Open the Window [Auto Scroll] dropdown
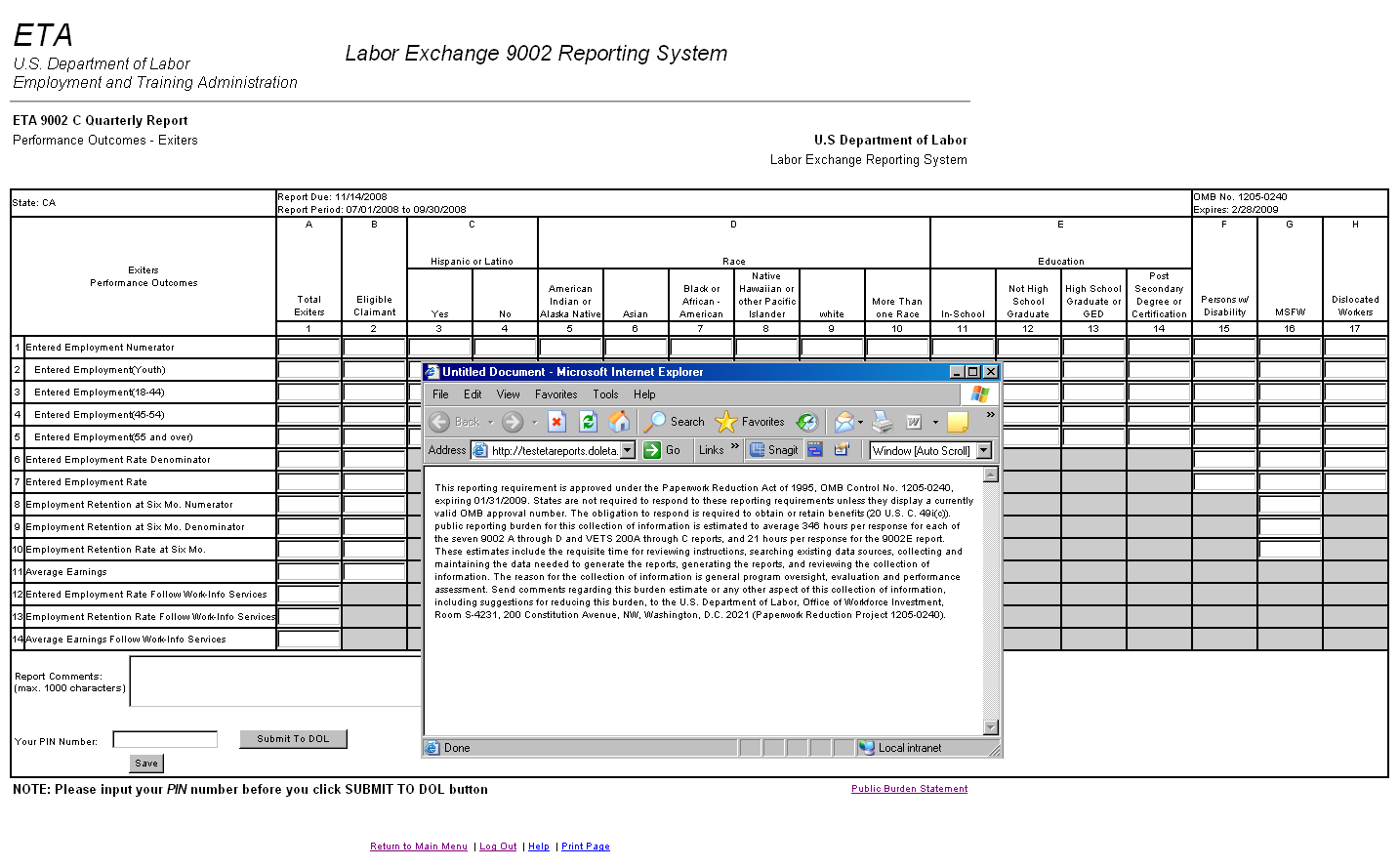 pyautogui.click(x=984, y=450)
